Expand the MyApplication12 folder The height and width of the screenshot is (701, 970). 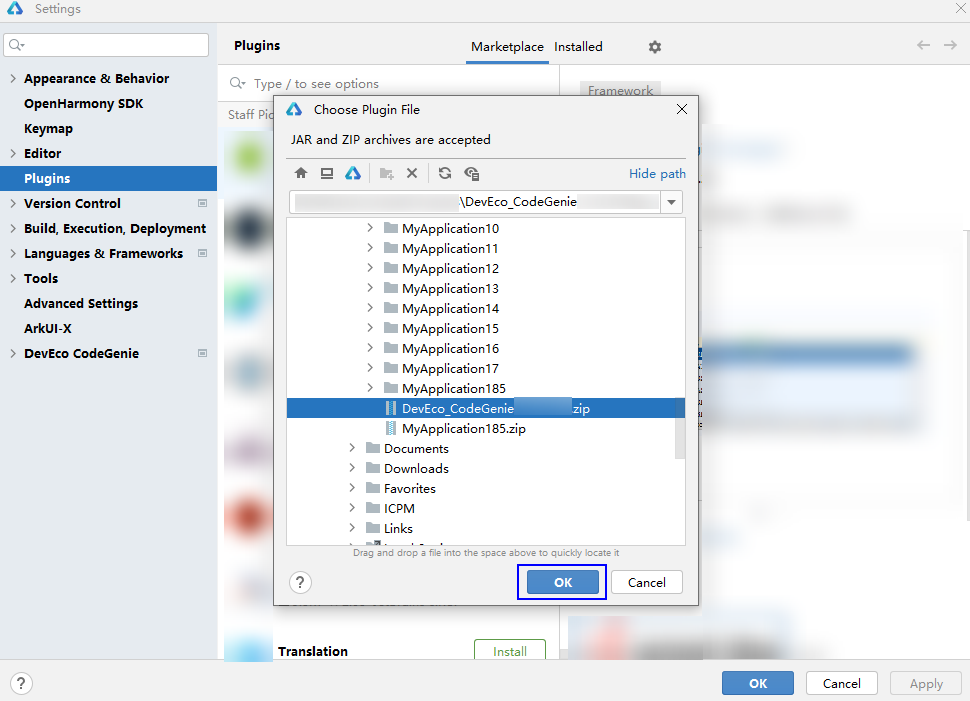[370, 268]
